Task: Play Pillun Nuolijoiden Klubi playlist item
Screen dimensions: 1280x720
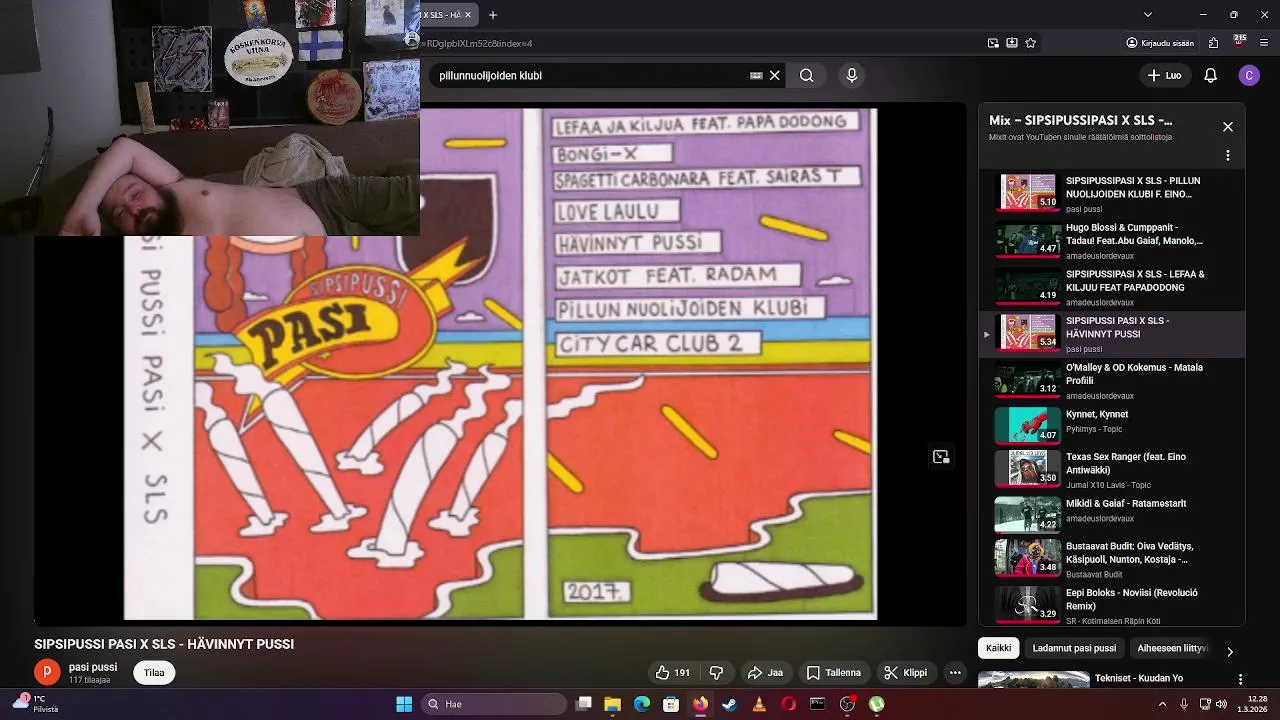Action: (1112, 194)
